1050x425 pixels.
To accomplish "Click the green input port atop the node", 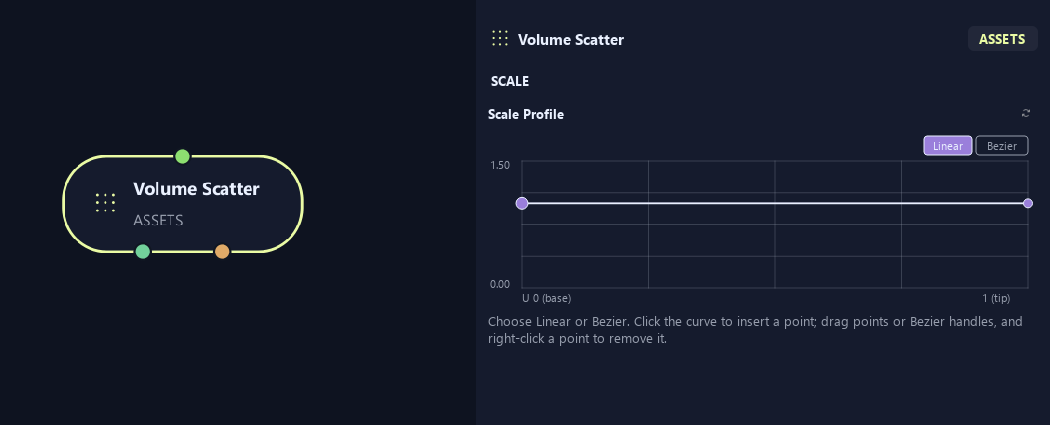I will pos(182,157).
